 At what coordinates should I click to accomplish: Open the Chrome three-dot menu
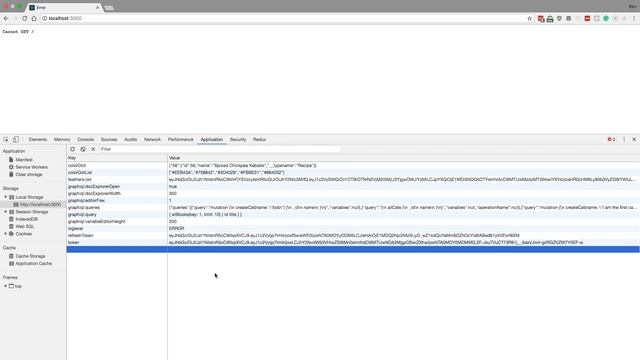pyautogui.click(x=634, y=18)
